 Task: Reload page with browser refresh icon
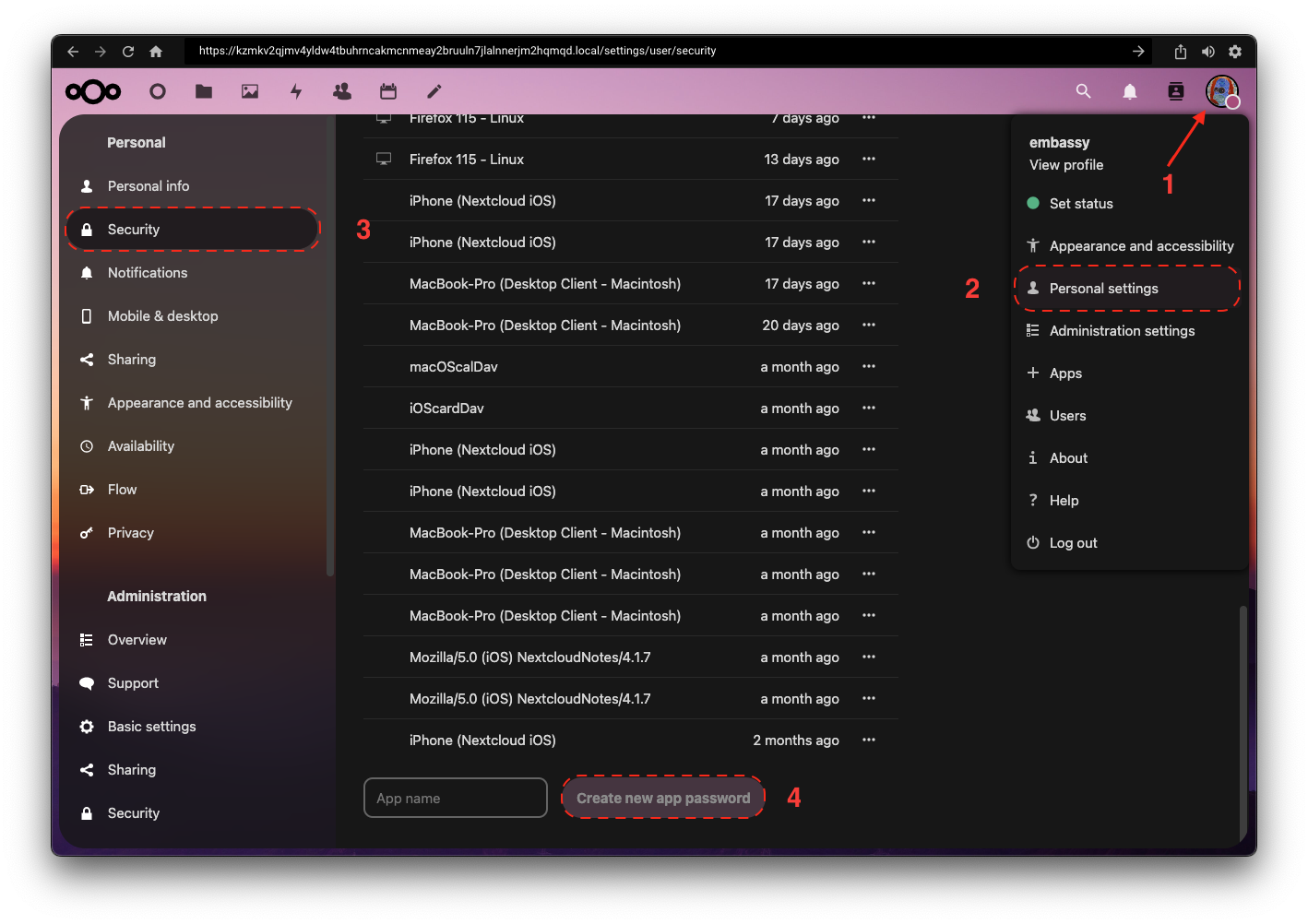[x=128, y=52]
